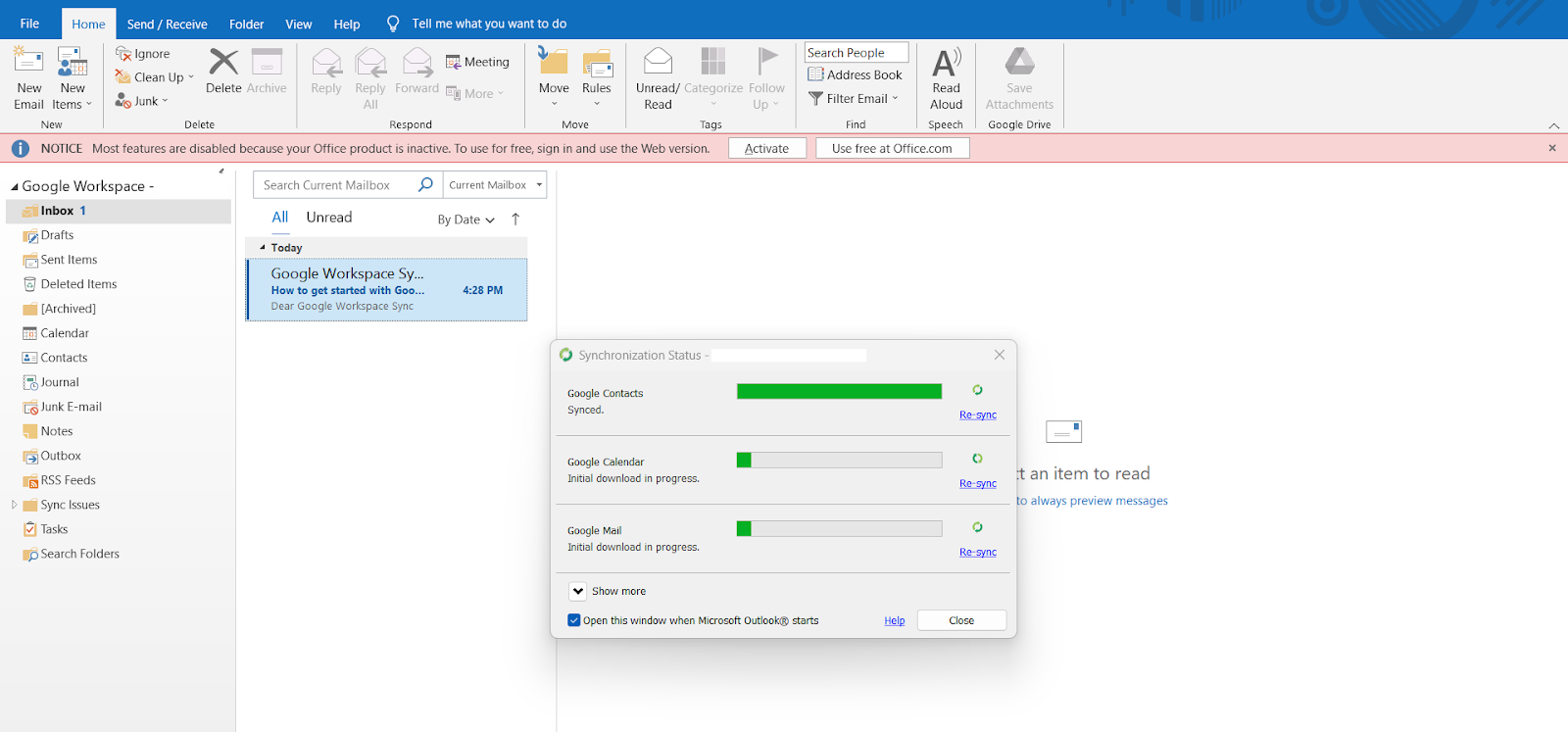
Task: Click the Ignore conversation icon
Action: click(x=123, y=54)
